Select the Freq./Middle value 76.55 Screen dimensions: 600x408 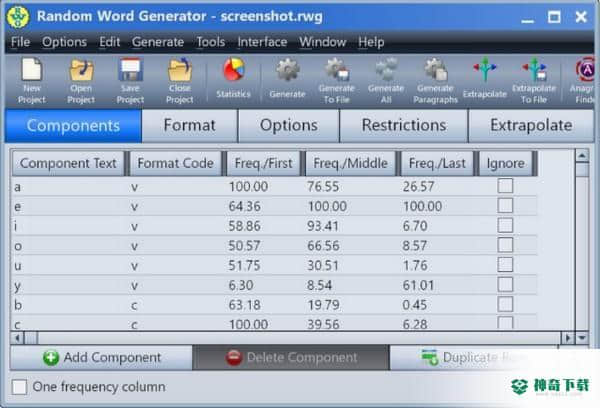(x=323, y=187)
